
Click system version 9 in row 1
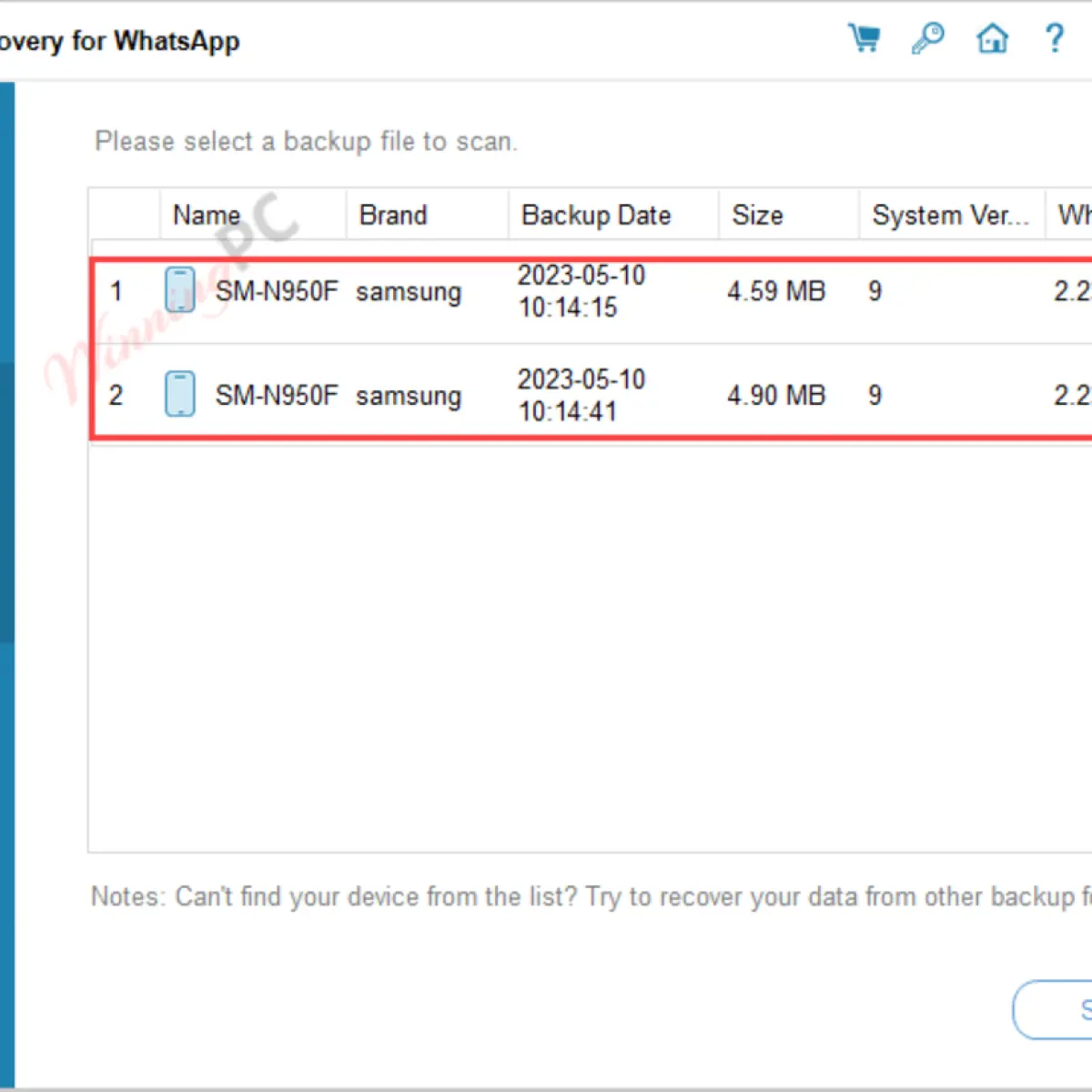click(875, 291)
